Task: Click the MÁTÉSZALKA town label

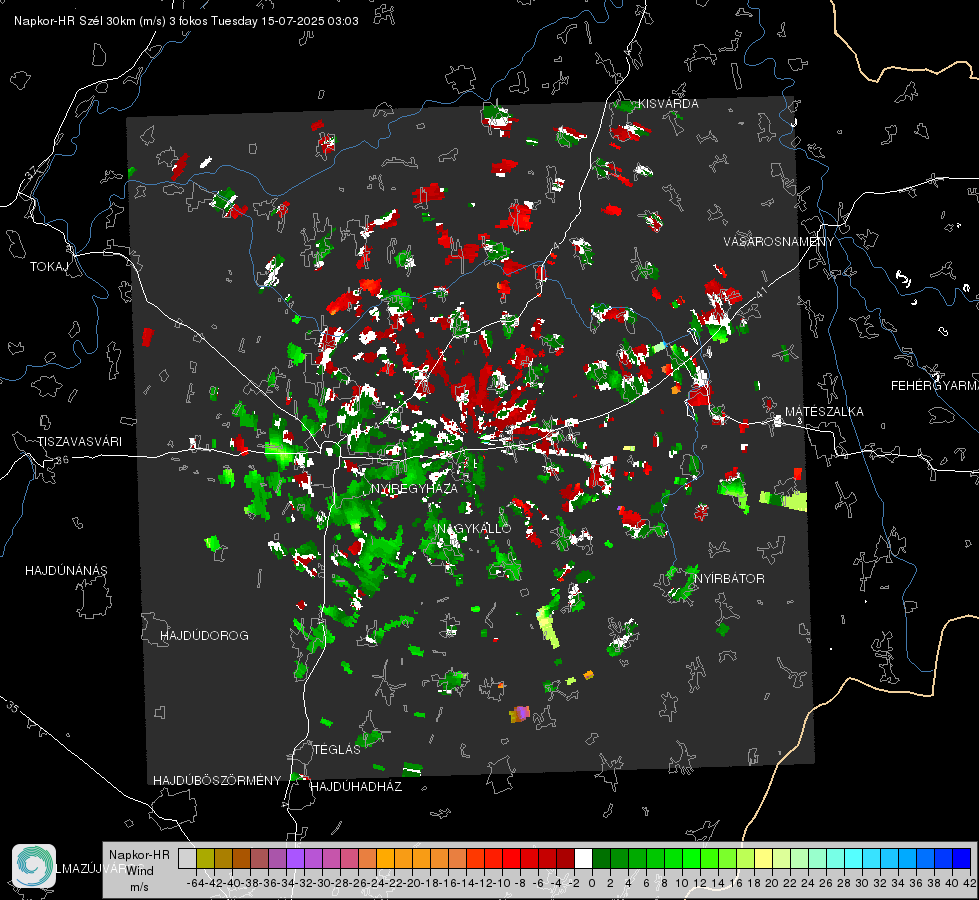Action: point(824,412)
